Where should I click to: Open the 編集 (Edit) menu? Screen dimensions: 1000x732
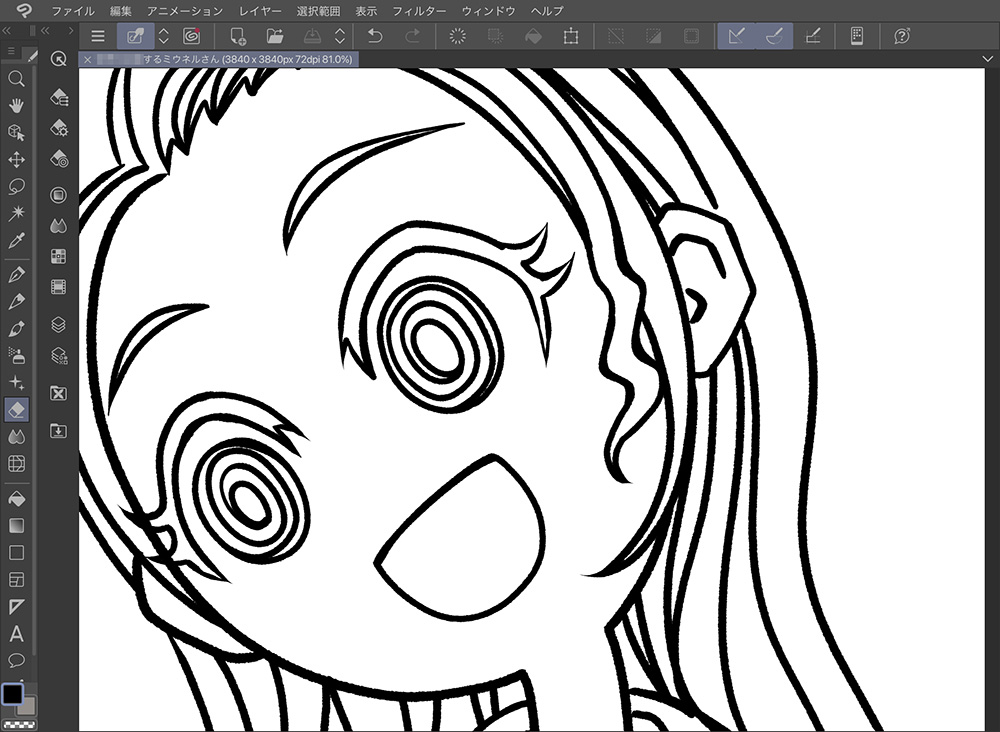click(121, 11)
